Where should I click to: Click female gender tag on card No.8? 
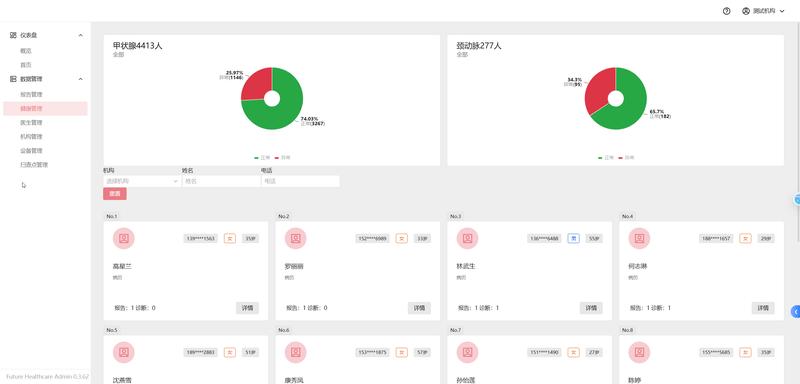[x=746, y=352]
